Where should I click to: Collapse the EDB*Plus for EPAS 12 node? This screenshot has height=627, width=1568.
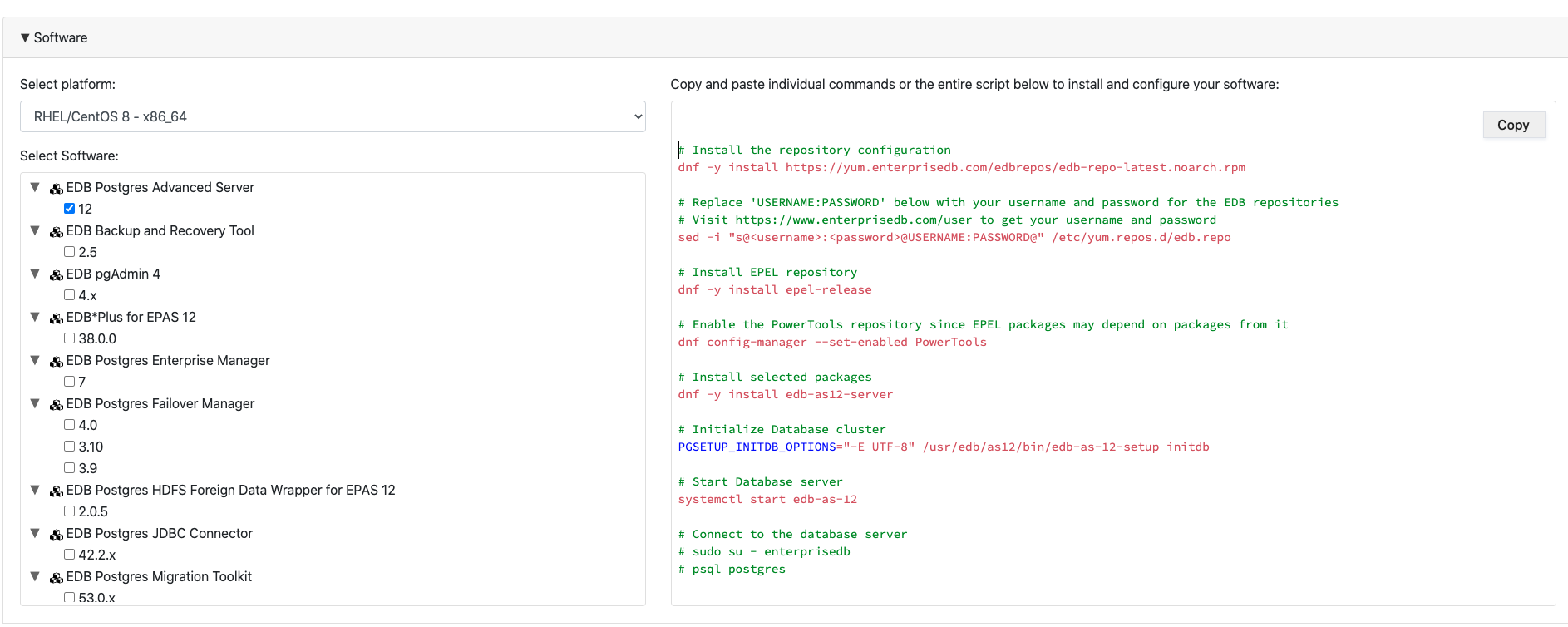pos(35,317)
